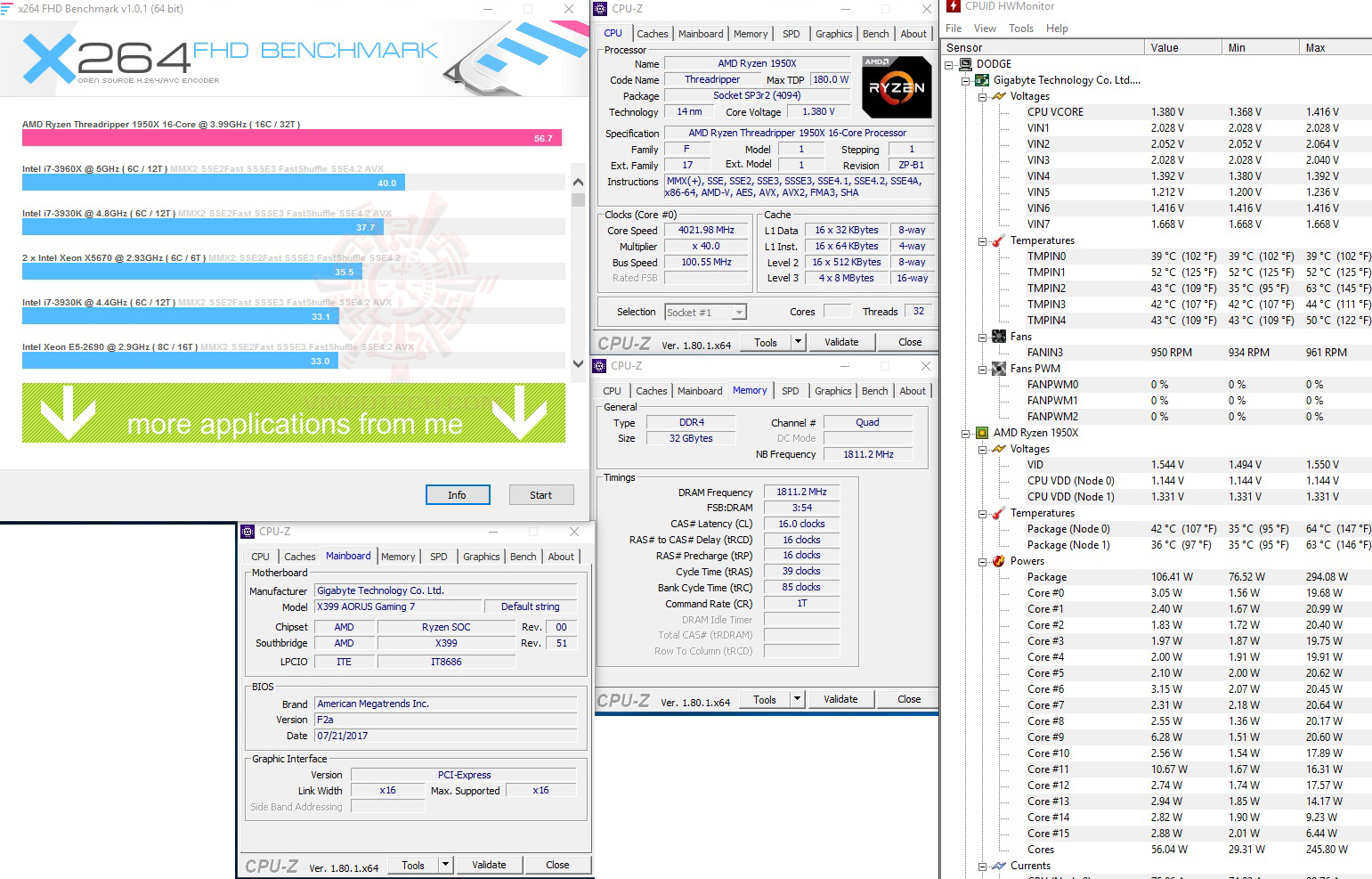Open the File menu in HWMonitor

point(954,28)
